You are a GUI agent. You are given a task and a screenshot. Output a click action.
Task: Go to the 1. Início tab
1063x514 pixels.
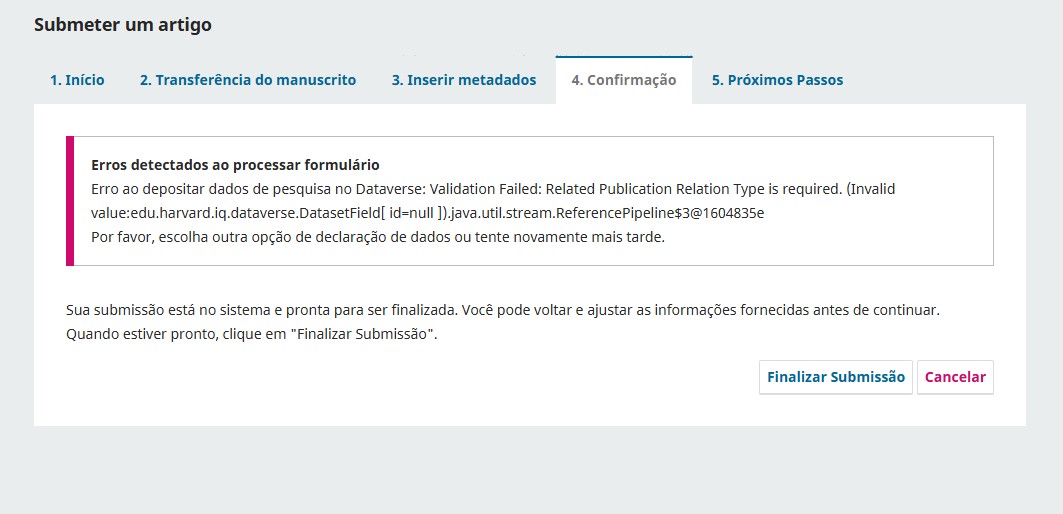(x=77, y=80)
